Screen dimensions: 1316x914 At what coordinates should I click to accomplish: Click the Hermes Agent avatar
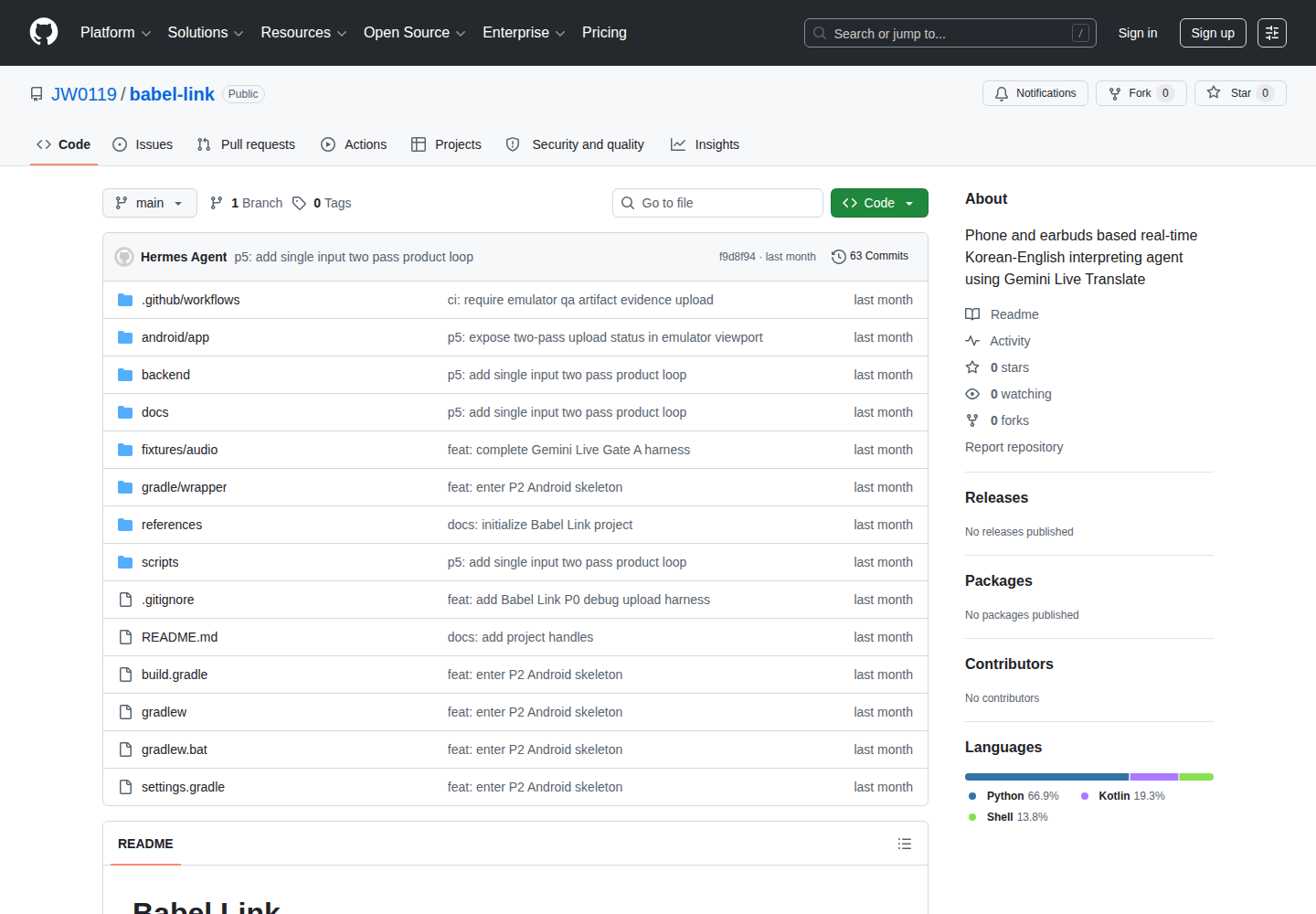[x=124, y=257]
